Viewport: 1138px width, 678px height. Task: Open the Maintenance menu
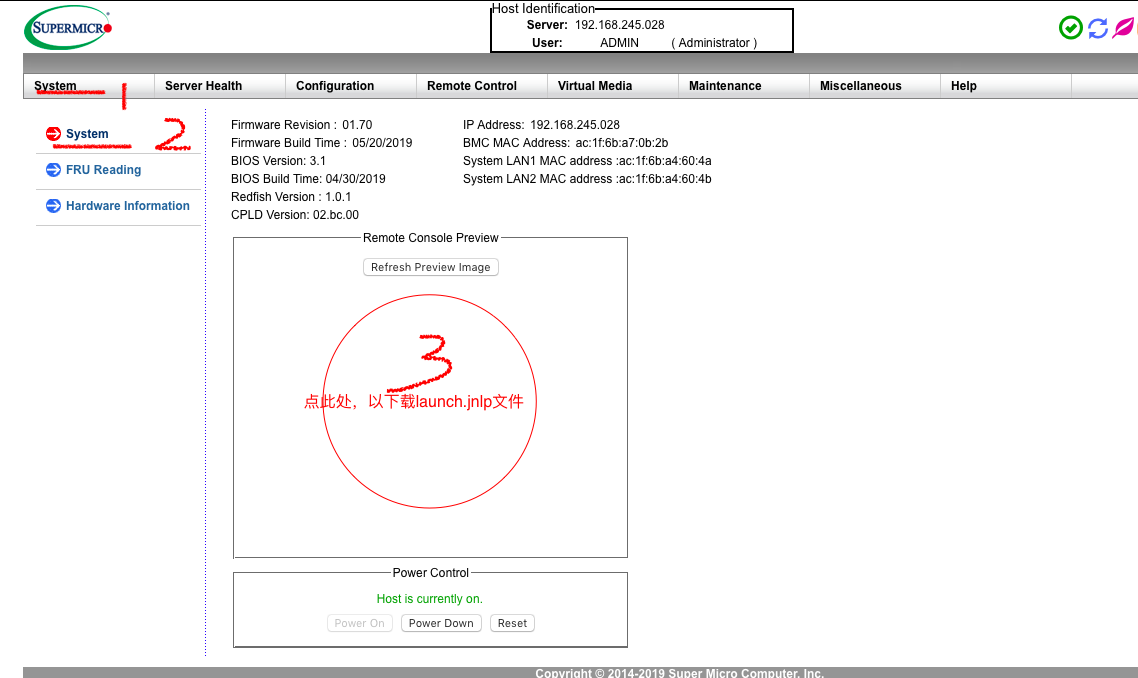pos(724,86)
